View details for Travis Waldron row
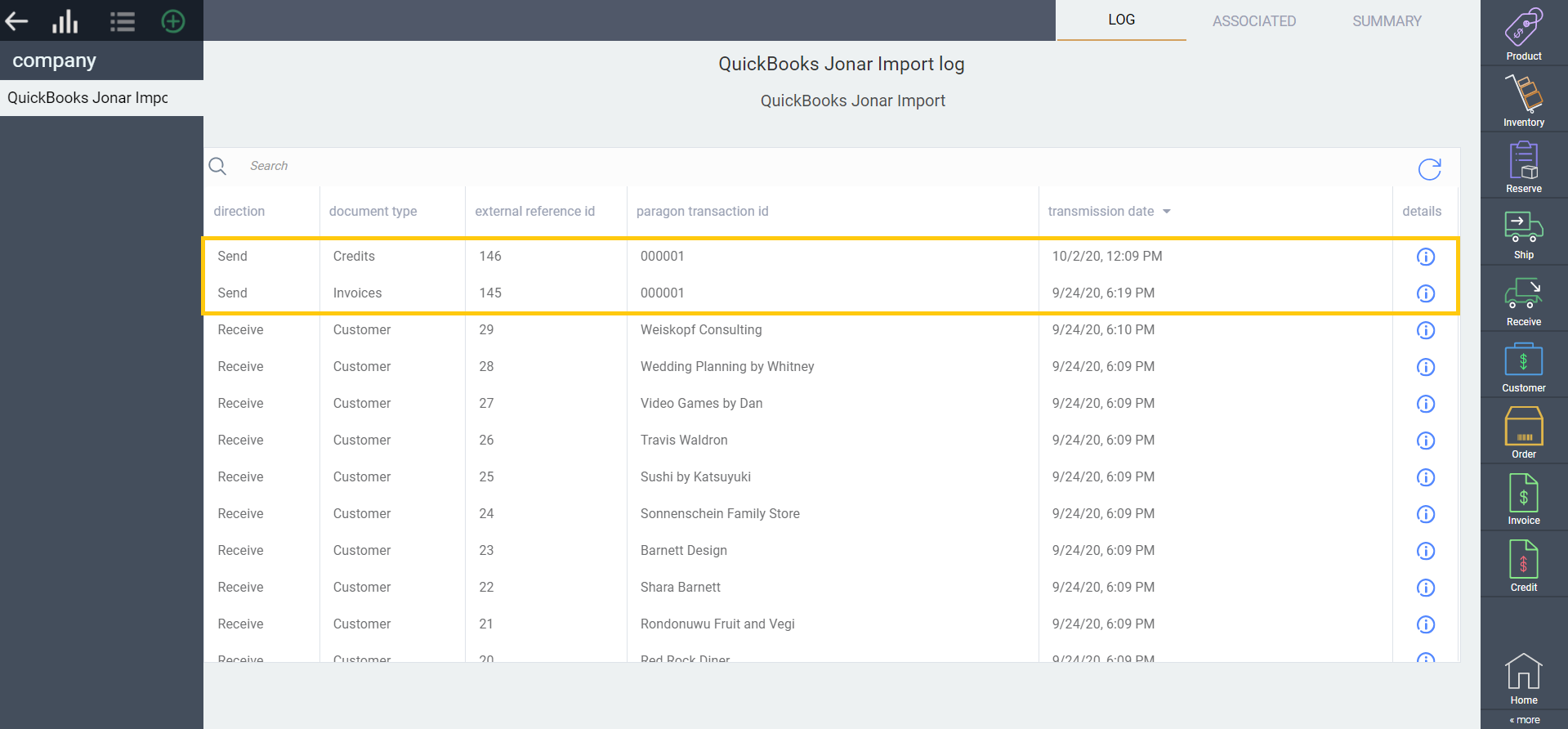1568x729 pixels. click(1426, 441)
